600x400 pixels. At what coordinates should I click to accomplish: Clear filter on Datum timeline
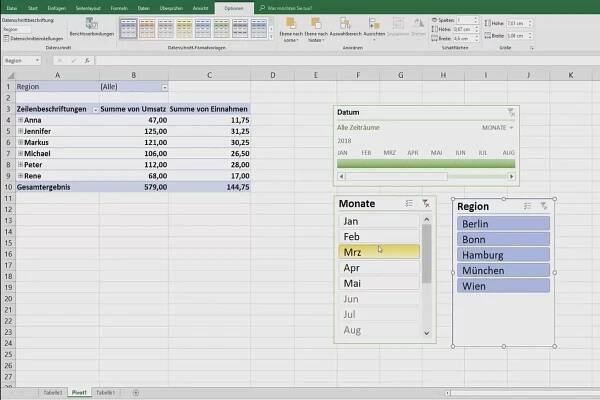point(510,113)
